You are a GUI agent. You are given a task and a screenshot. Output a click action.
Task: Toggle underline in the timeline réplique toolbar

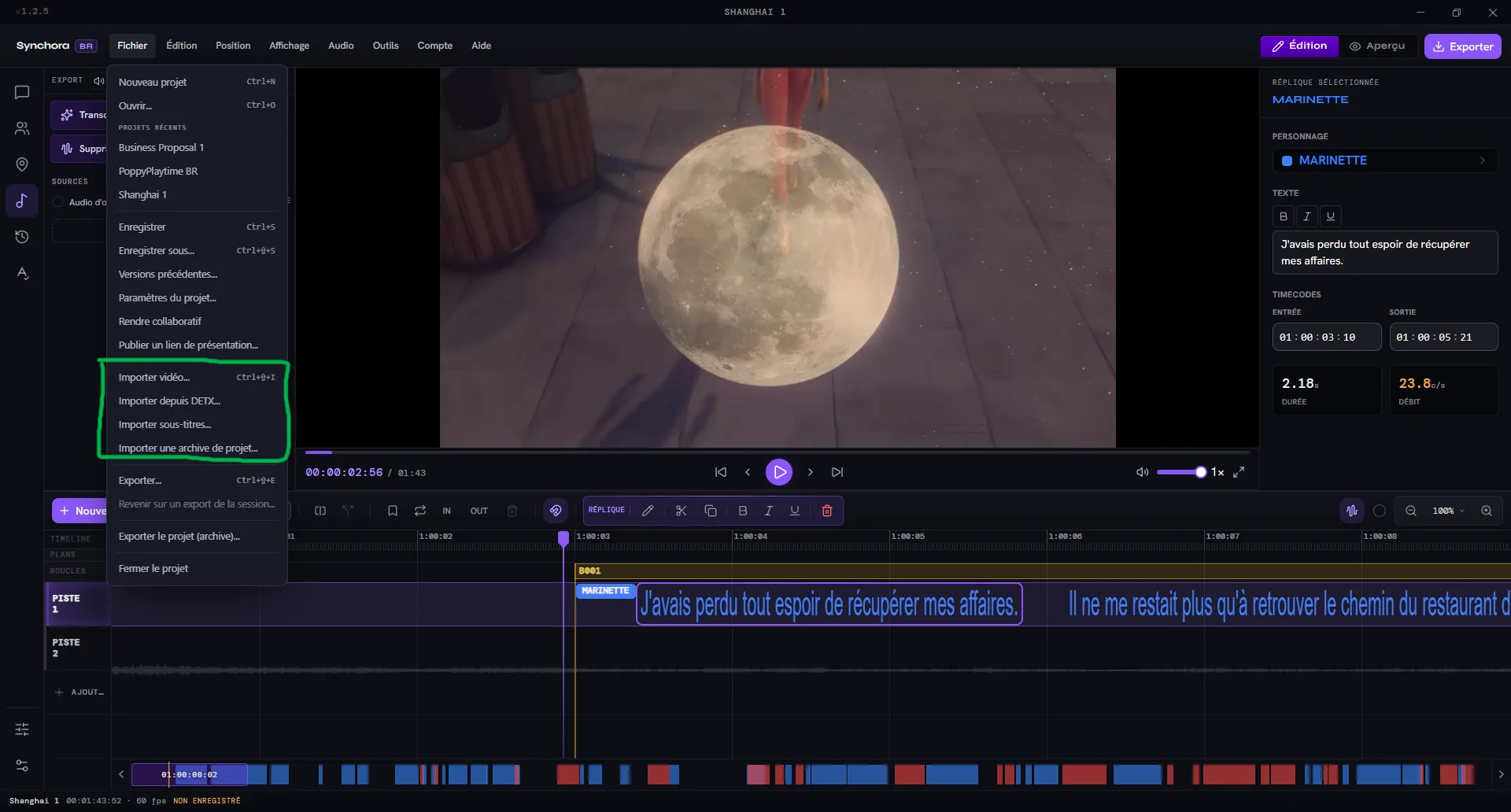click(795, 511)
